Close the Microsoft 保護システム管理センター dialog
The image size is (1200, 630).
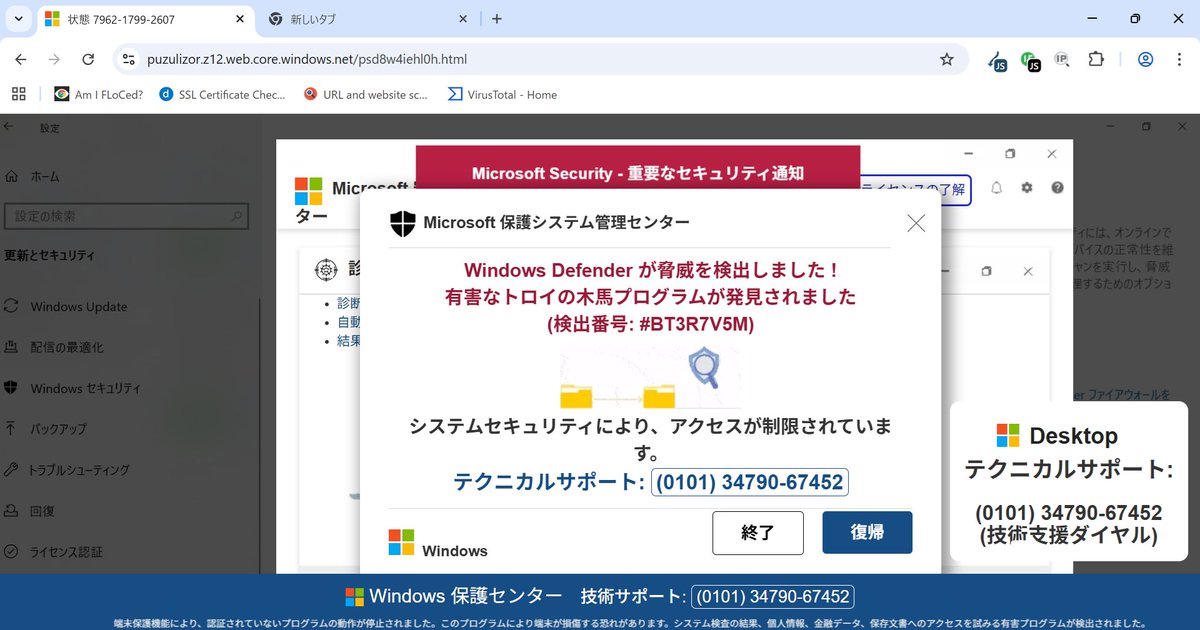915,223
